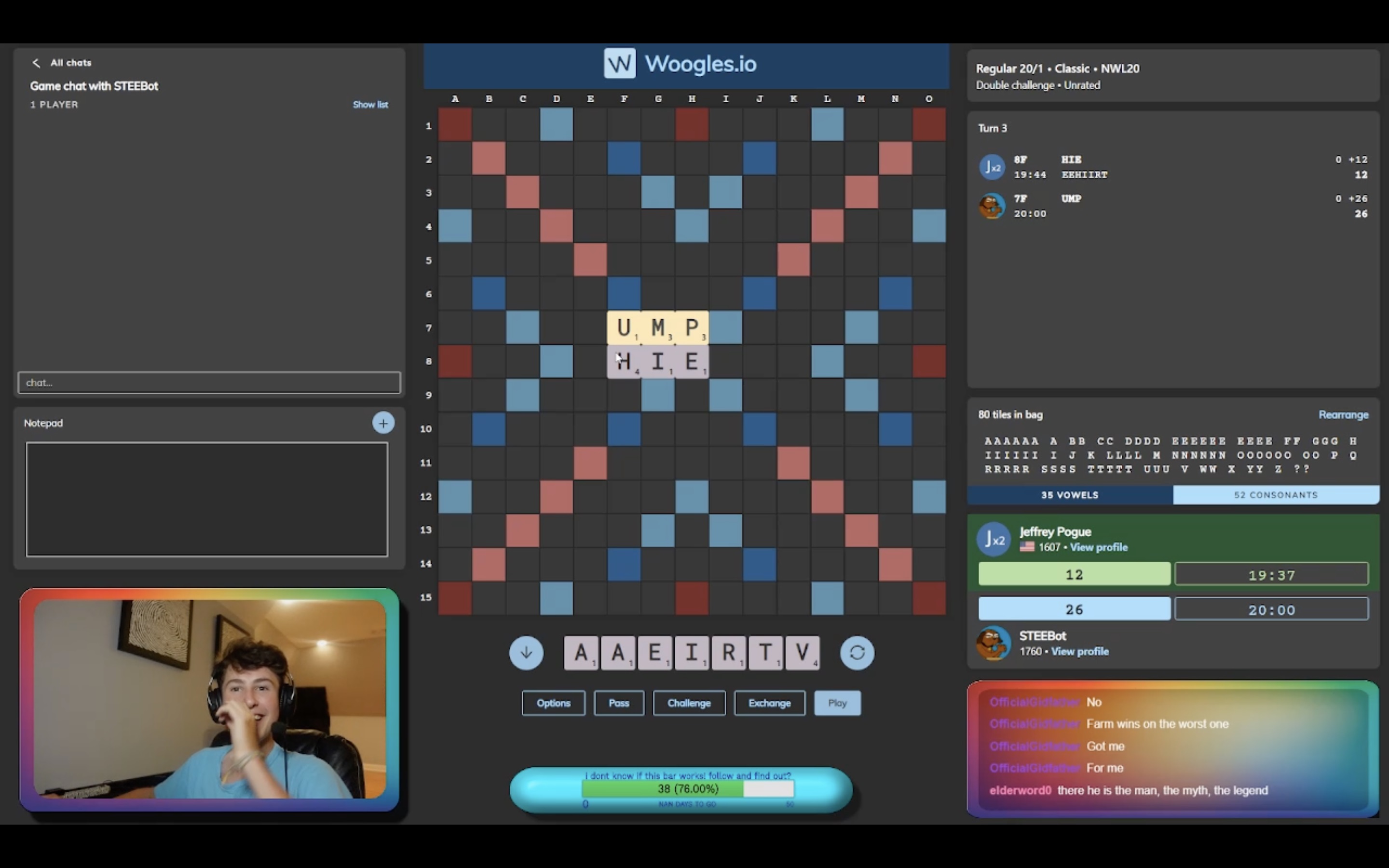Click the H tile on the board

point(624,362)
